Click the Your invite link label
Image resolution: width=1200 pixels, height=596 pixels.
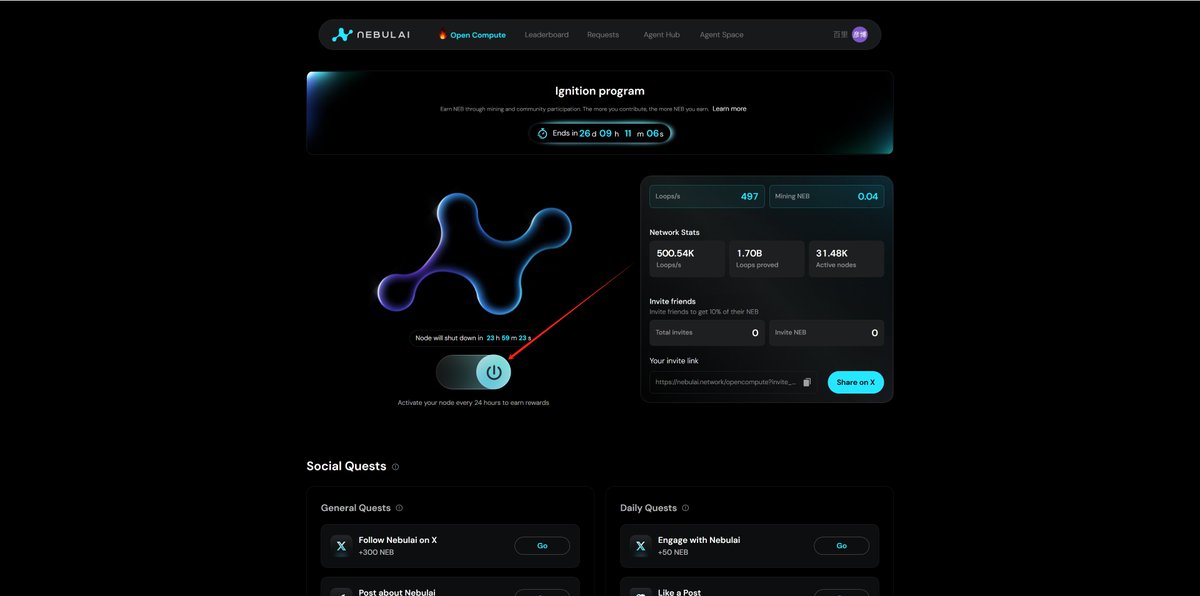[674, 361]
